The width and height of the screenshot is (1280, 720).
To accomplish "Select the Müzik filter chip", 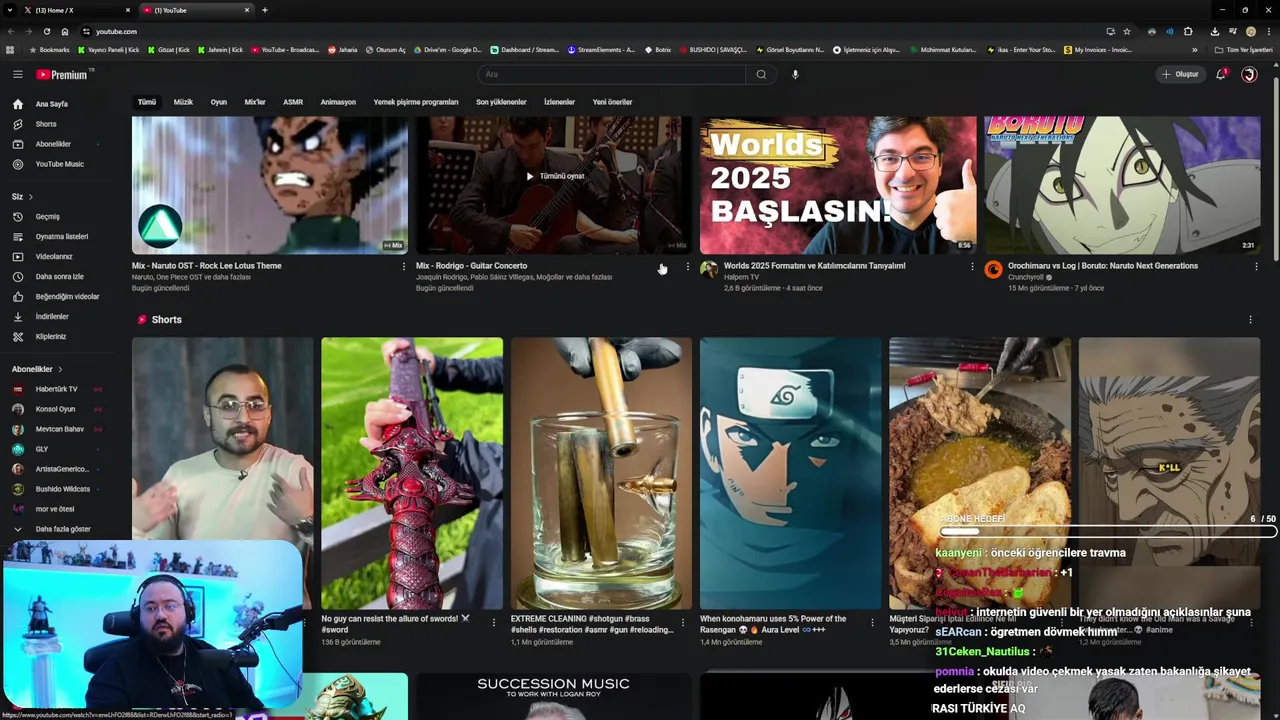I will tap(183, 102).
